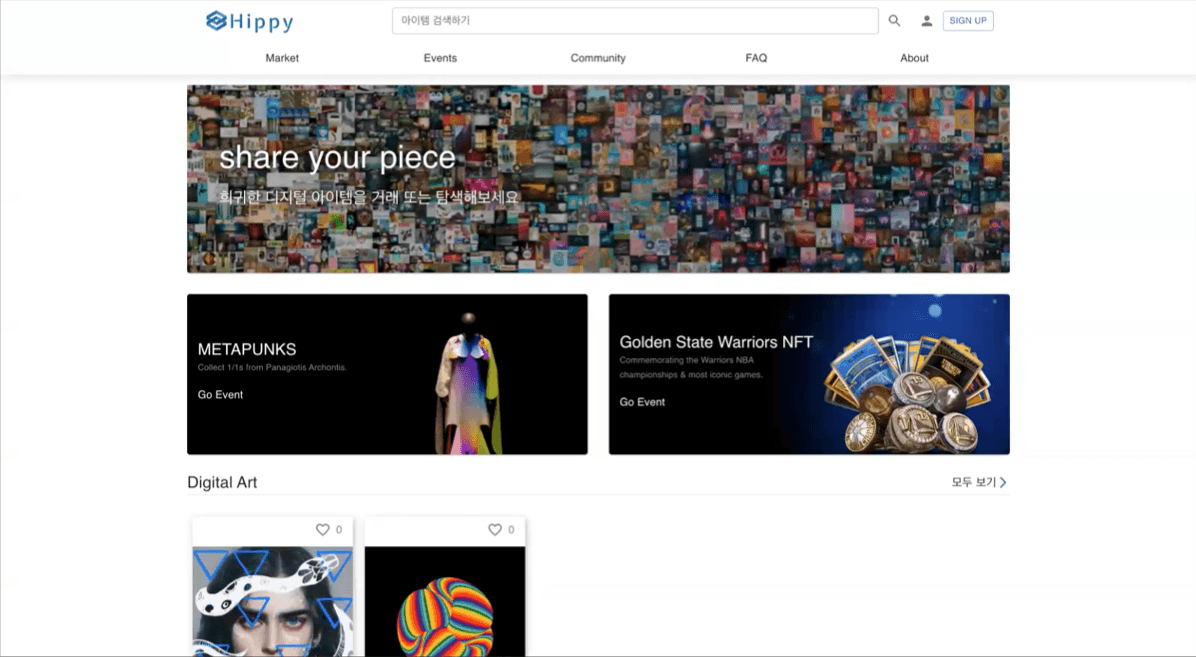Select the Hippy brand name text
The width and height of the screenshot is (1196, 657).
click(x=261, y=22)
